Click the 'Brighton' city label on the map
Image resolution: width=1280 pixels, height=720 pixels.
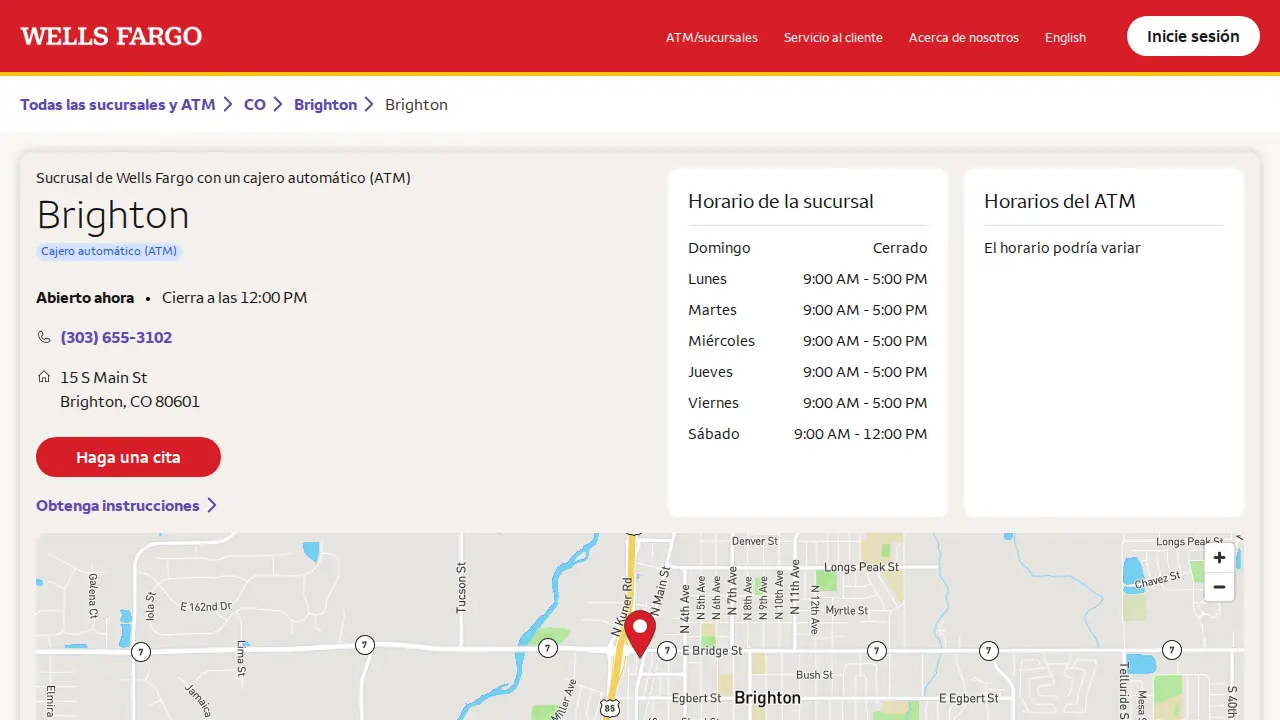(x=768, y=697)
